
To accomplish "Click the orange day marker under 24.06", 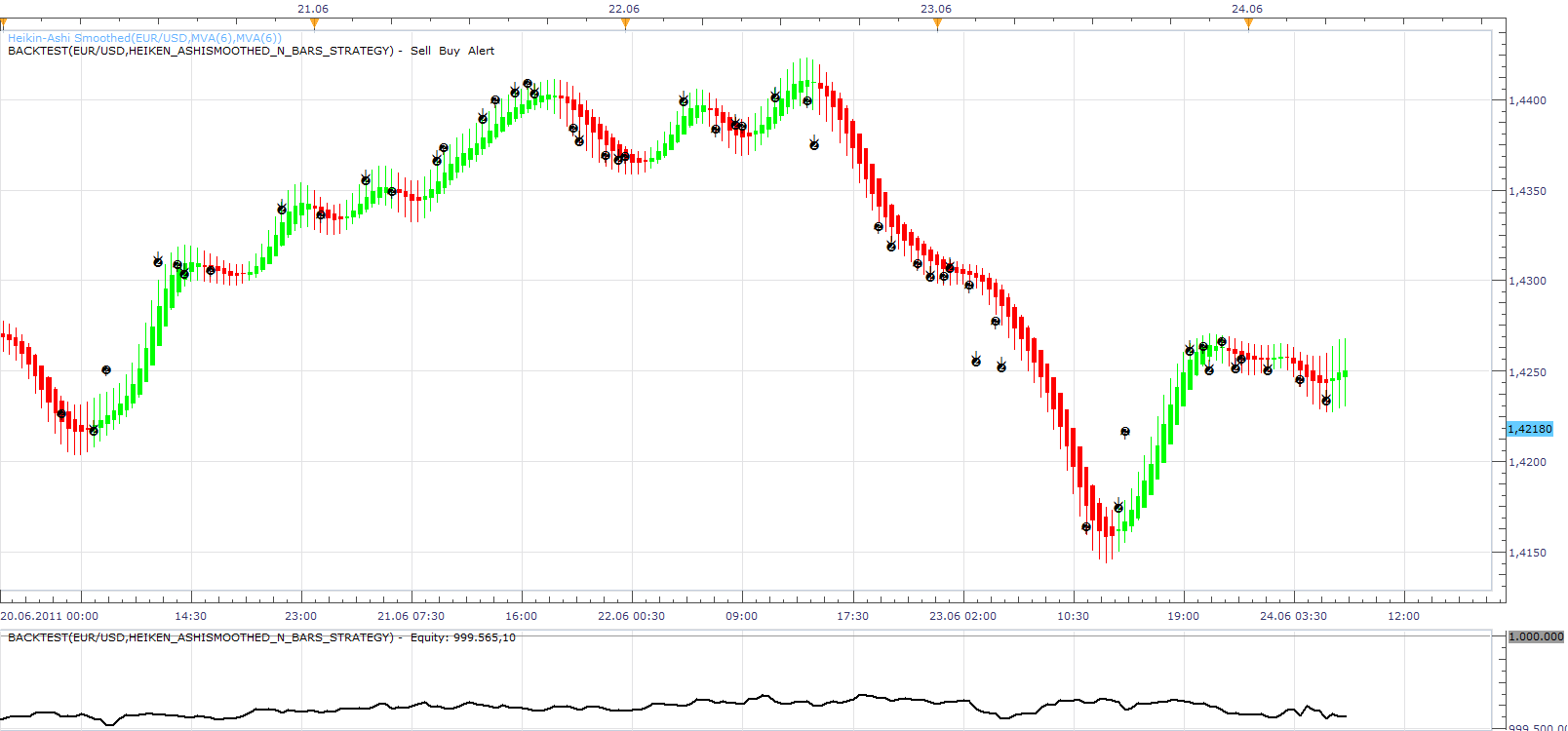I will 1248,23.
